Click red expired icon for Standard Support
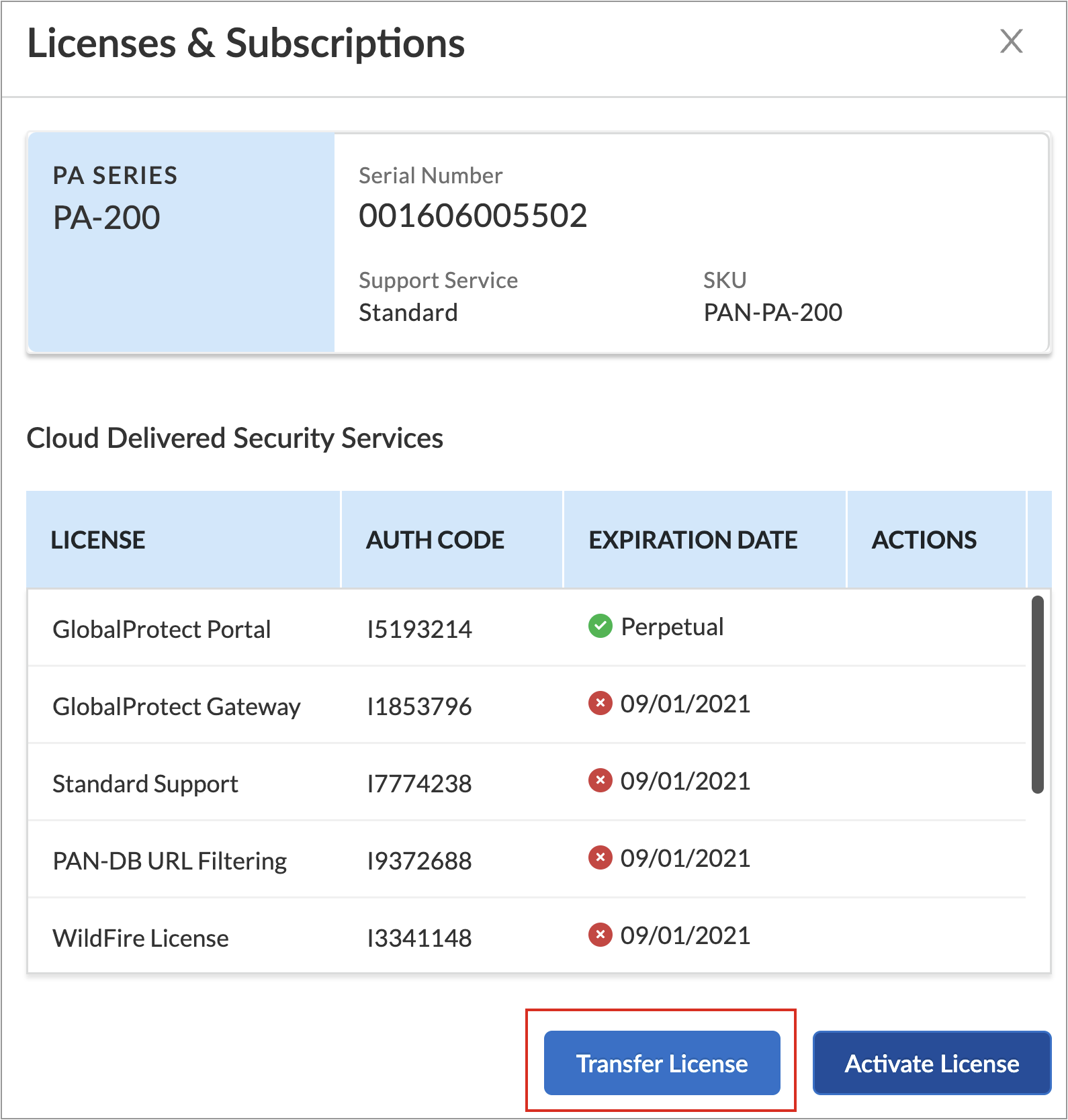This screenshot has width=1068, height=1120. point(600,781)
